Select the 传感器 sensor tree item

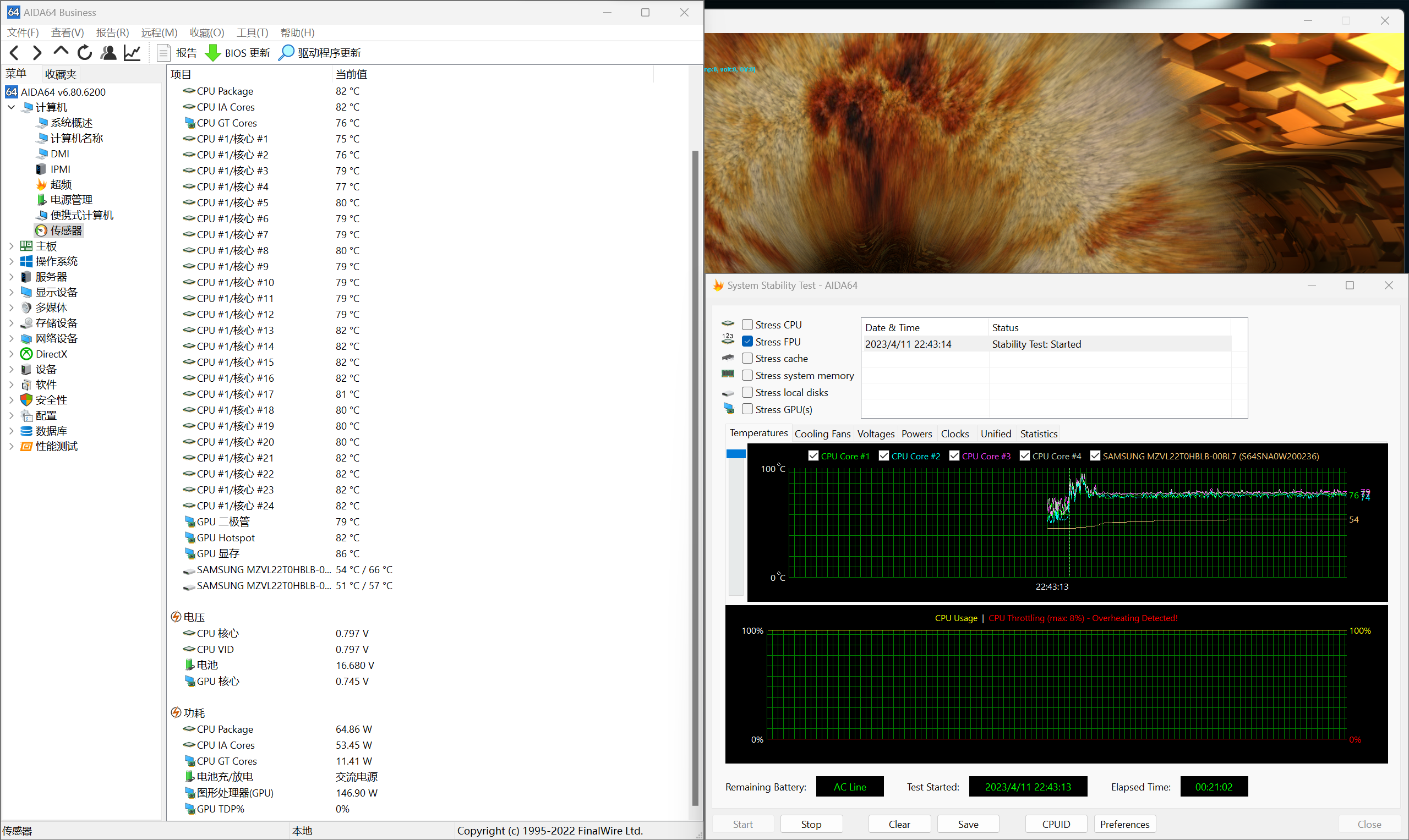coord(59,230)
